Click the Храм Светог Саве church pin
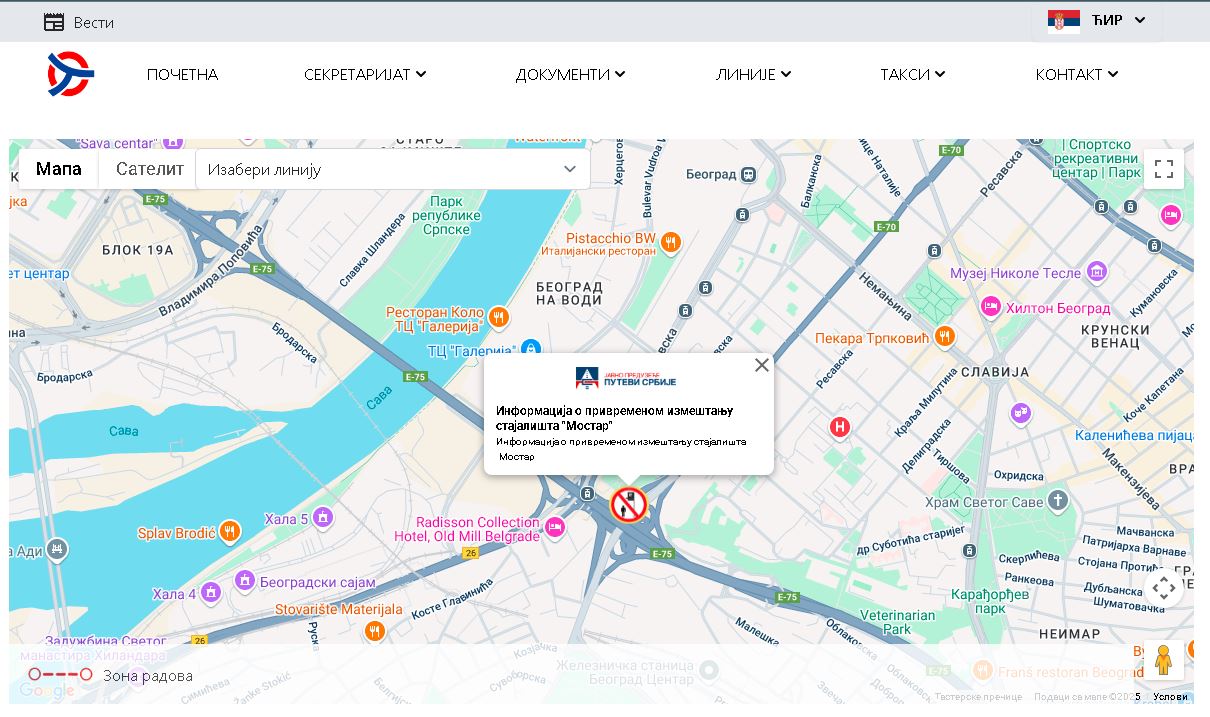 tap(1059, 501)
